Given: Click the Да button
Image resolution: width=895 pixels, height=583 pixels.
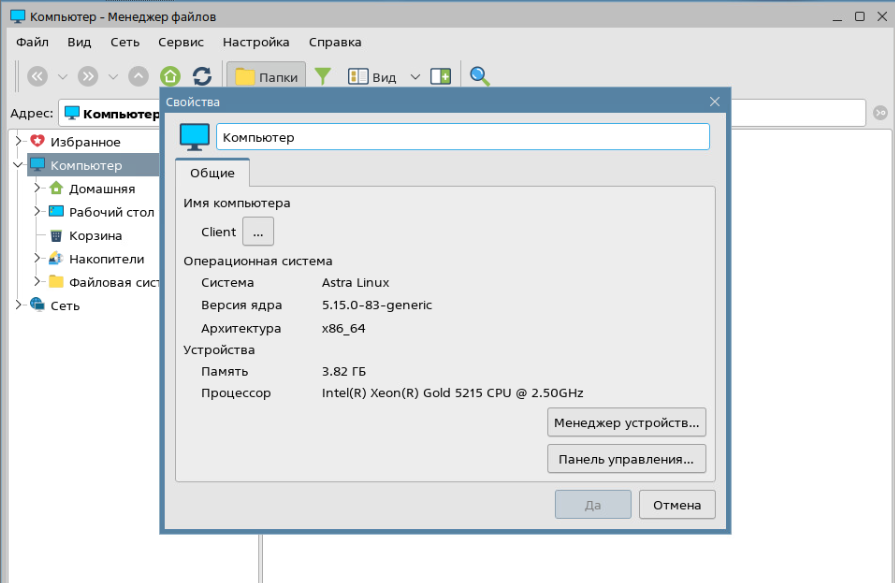Looking at the screenshot, I should (593, 505).
